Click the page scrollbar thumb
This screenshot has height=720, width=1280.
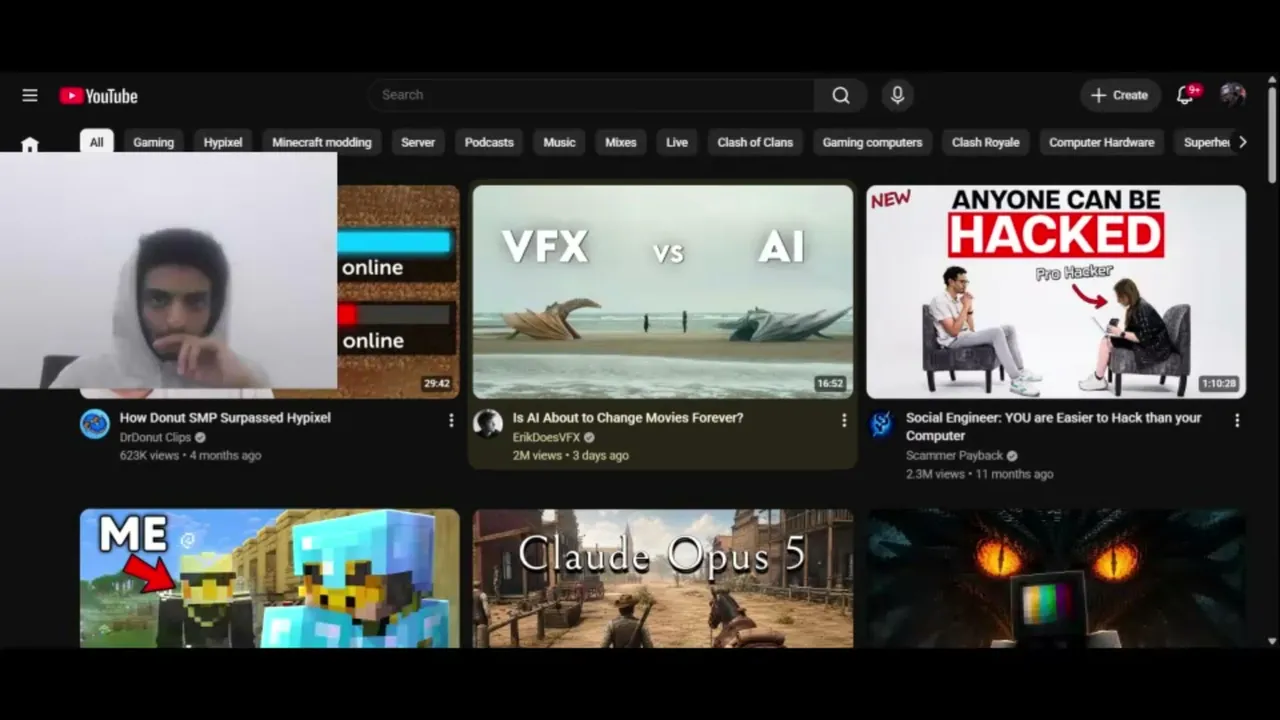click(x=1272, y=135)
